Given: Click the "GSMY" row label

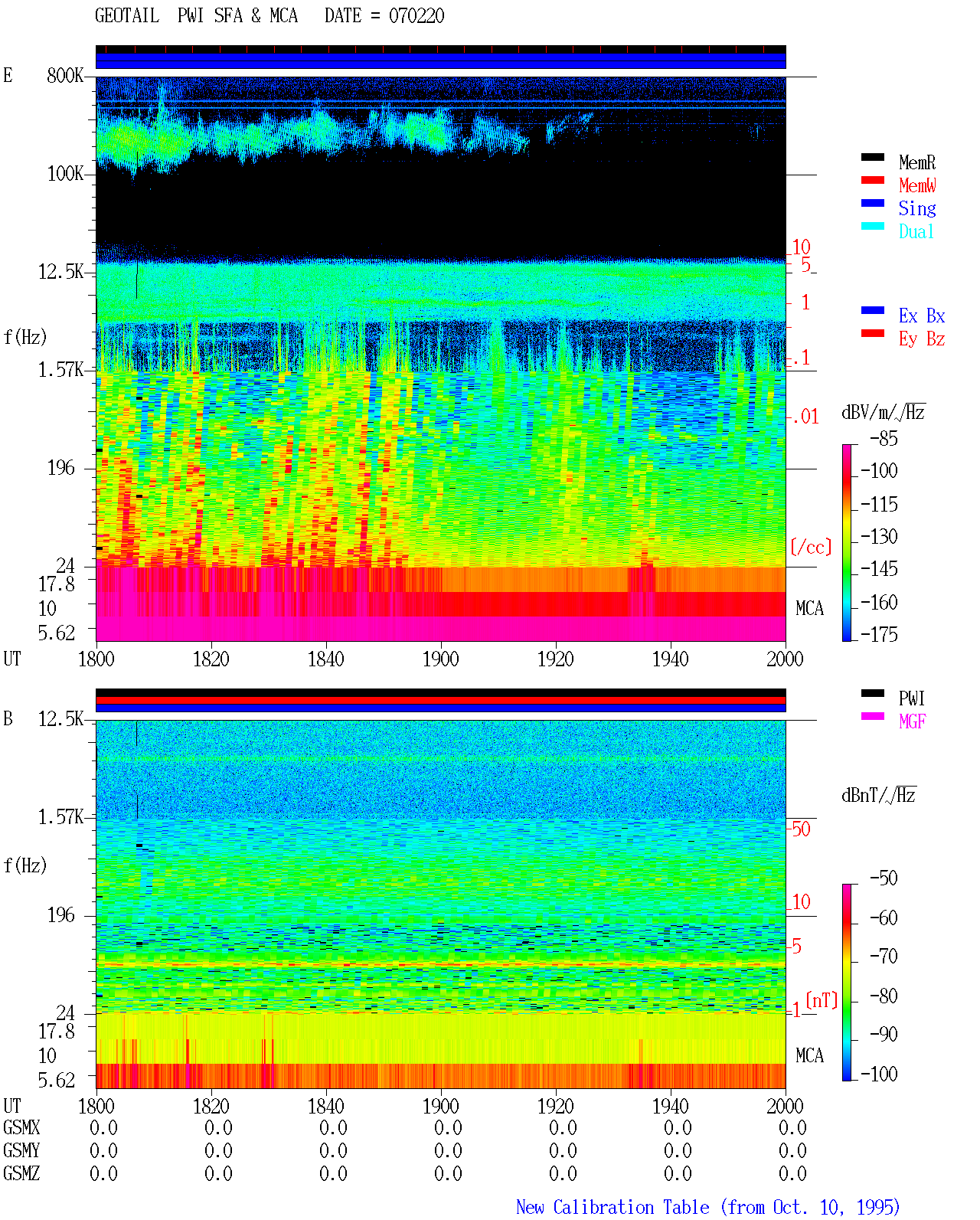Looking at the screenshot, I should 21,1151.
